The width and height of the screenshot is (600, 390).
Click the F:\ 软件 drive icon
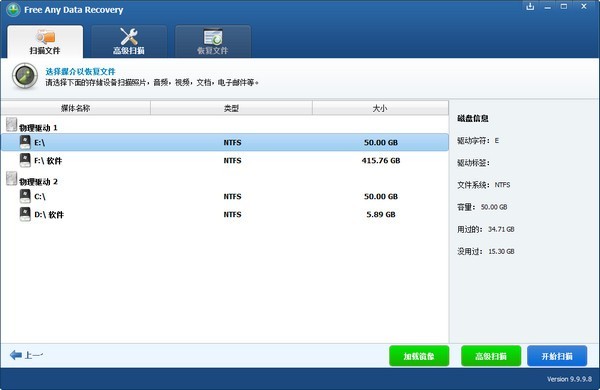point(25,160)
